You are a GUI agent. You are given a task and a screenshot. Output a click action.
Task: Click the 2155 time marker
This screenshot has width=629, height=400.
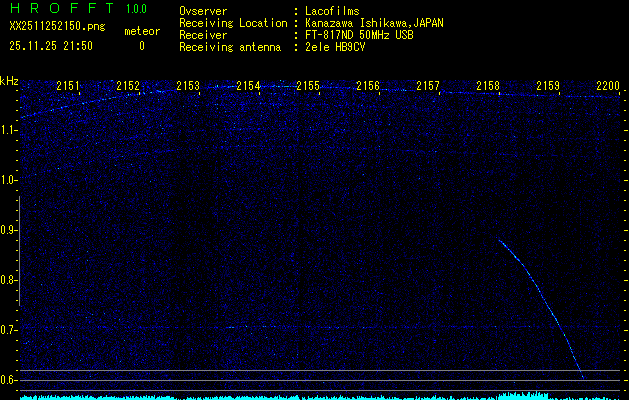tap(308, 86)
